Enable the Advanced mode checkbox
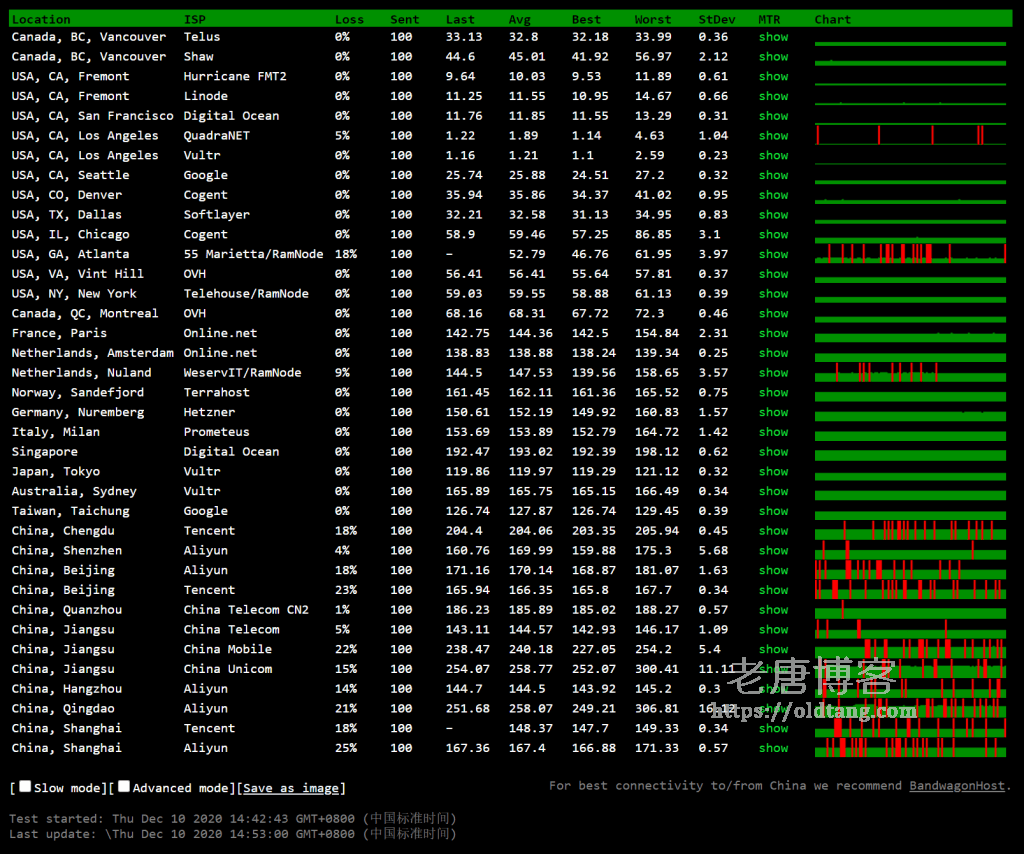This screenshot has width=1024, height=854. click(x=124, y=787)
